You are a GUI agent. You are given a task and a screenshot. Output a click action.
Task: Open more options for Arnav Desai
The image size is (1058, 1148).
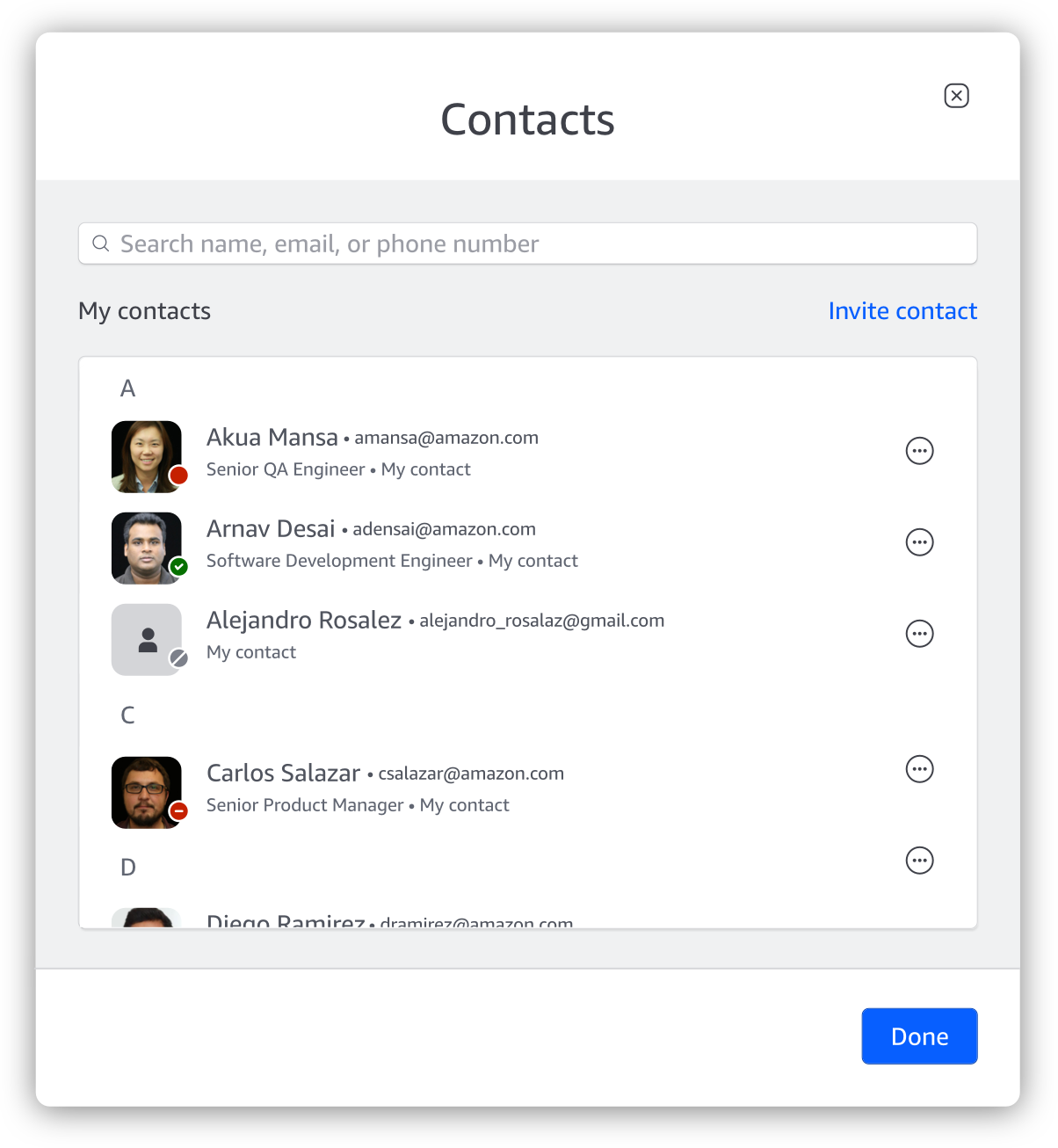pos(919,542)
